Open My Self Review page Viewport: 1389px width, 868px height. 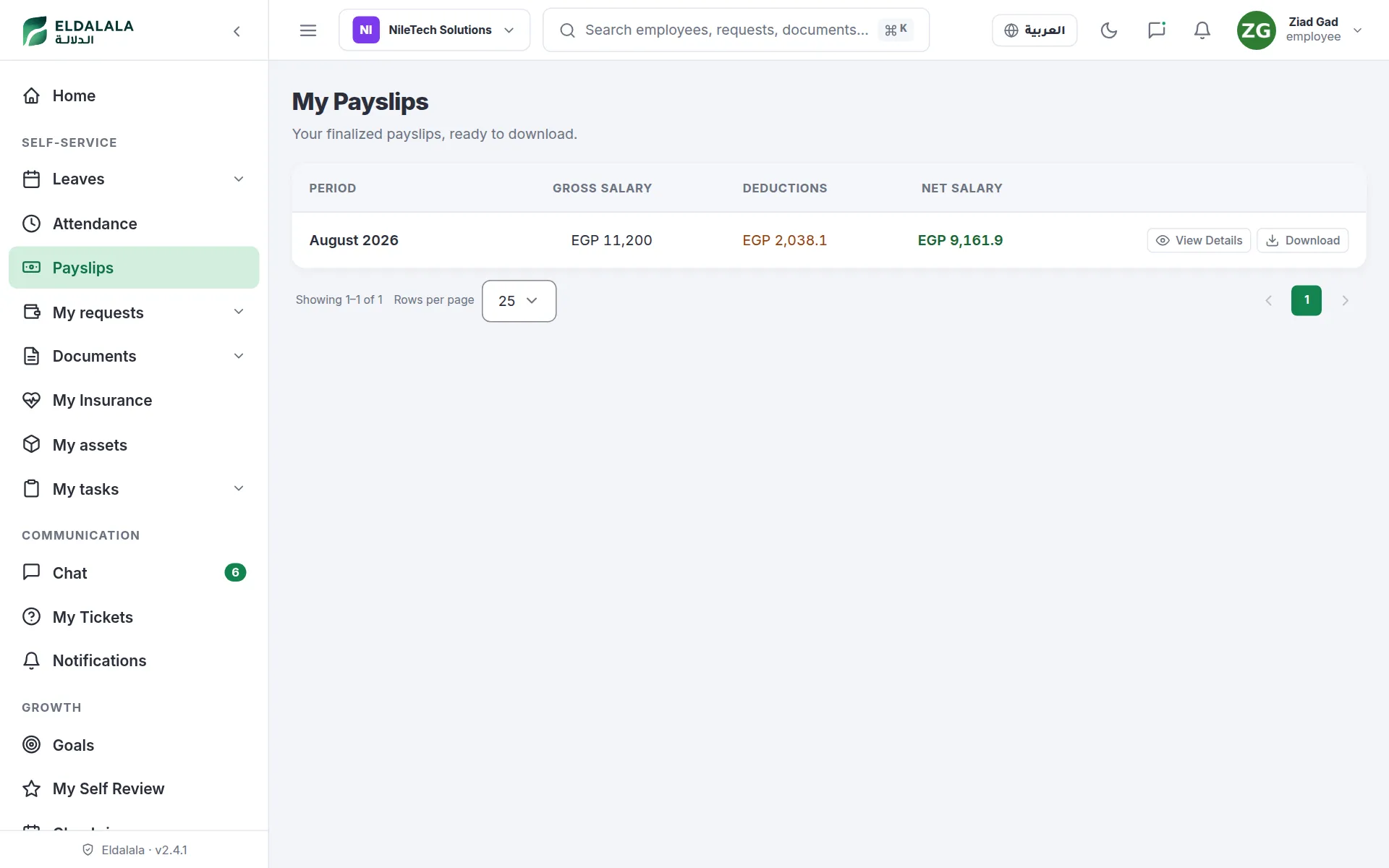134,788
